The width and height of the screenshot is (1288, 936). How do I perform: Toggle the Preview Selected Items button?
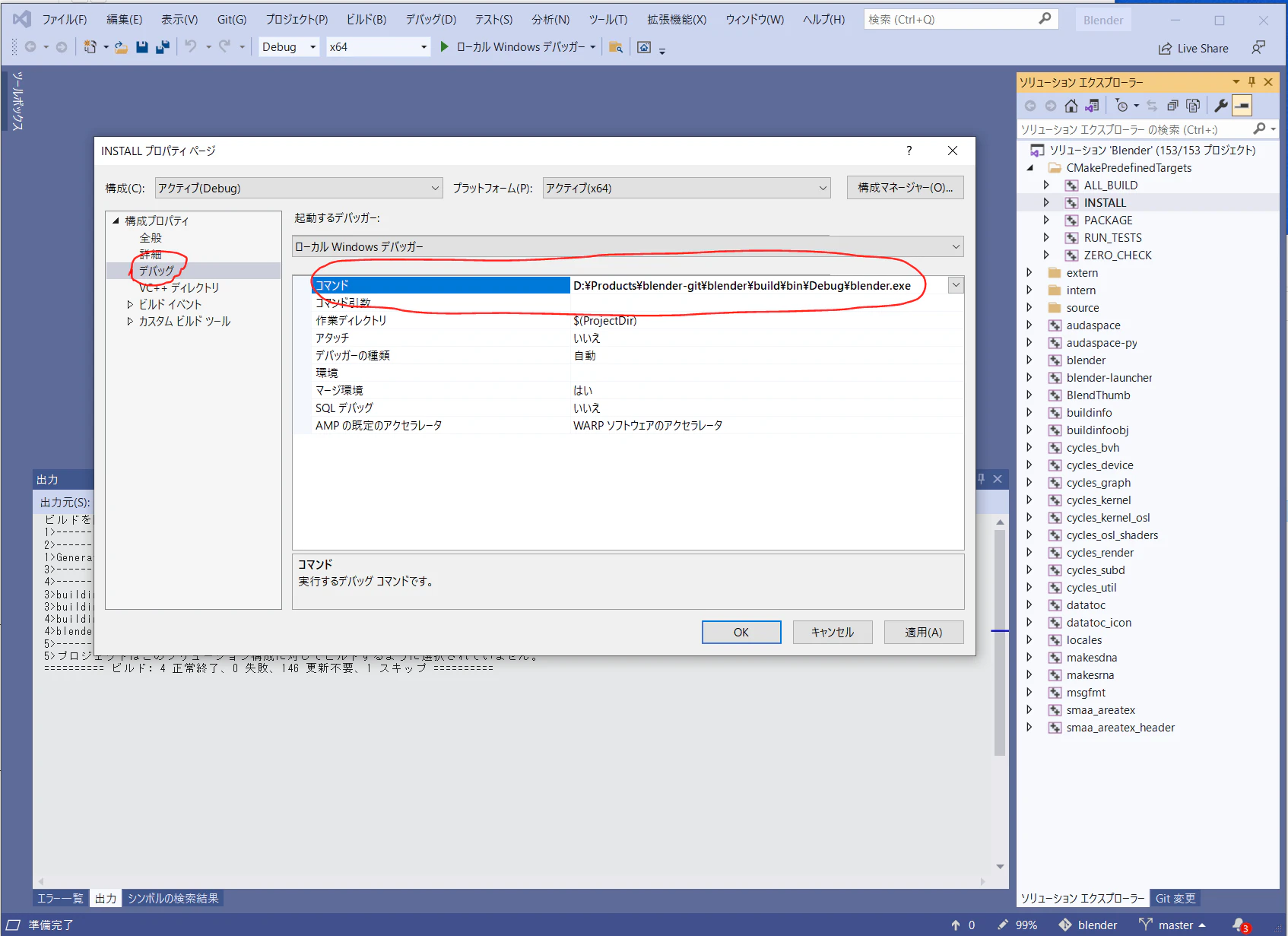tap(1242, 106)
